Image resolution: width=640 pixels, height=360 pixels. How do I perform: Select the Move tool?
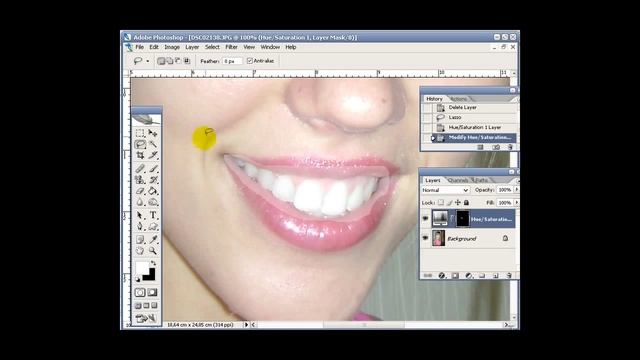pyautogui.click(x=153, y=133)
